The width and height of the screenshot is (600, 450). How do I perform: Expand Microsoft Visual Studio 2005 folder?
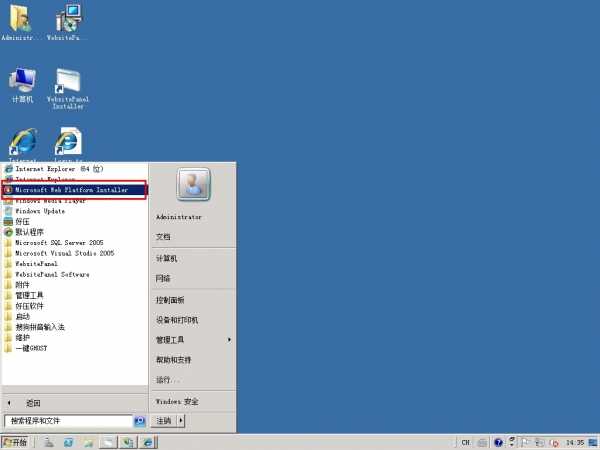tap(74, 253)
